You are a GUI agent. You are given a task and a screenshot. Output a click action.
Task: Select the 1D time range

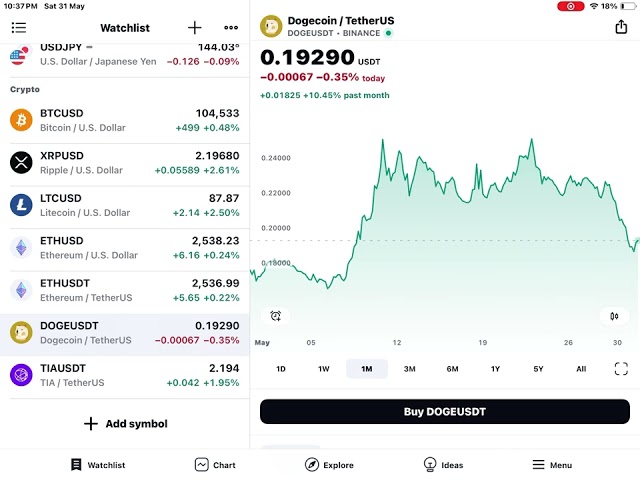coord(281,369)
